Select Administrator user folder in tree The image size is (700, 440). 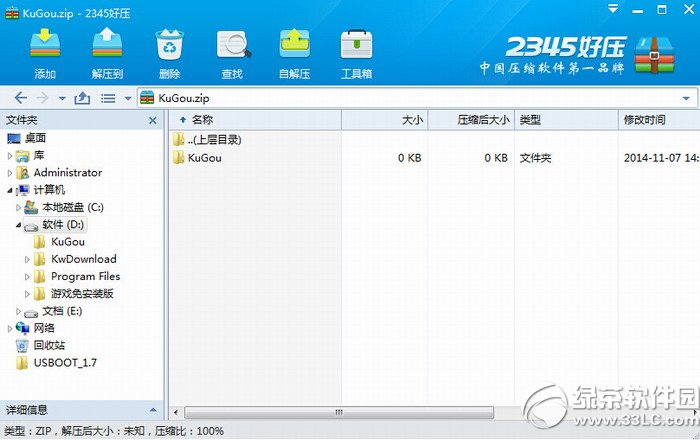(59, 173)
